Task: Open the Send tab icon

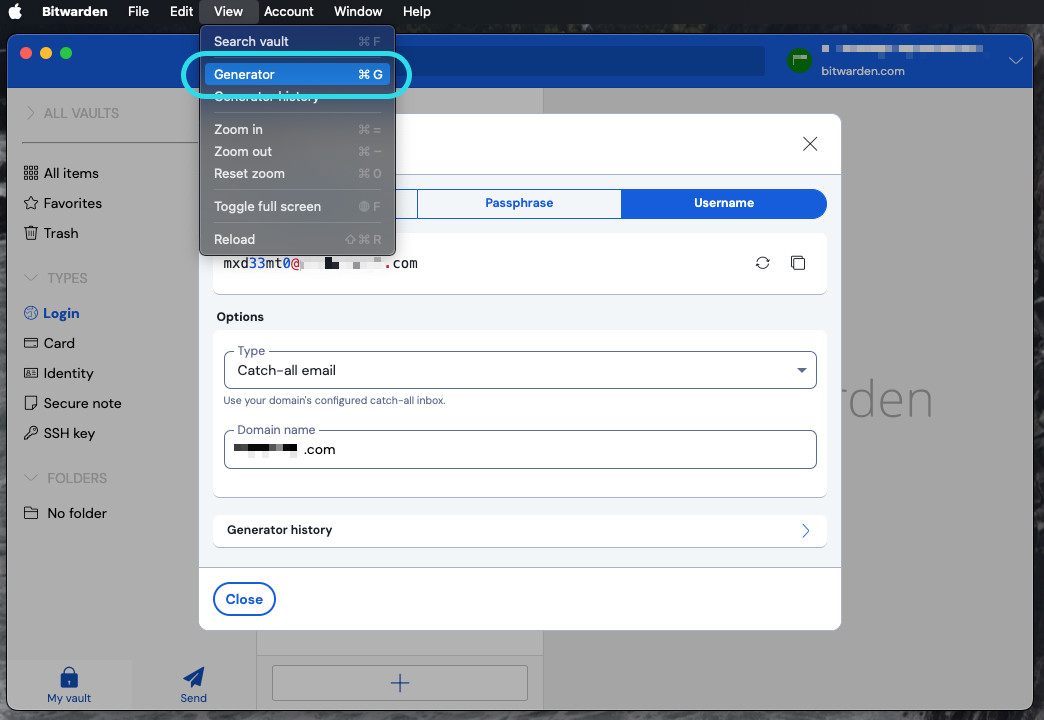Action: [194, 677]
